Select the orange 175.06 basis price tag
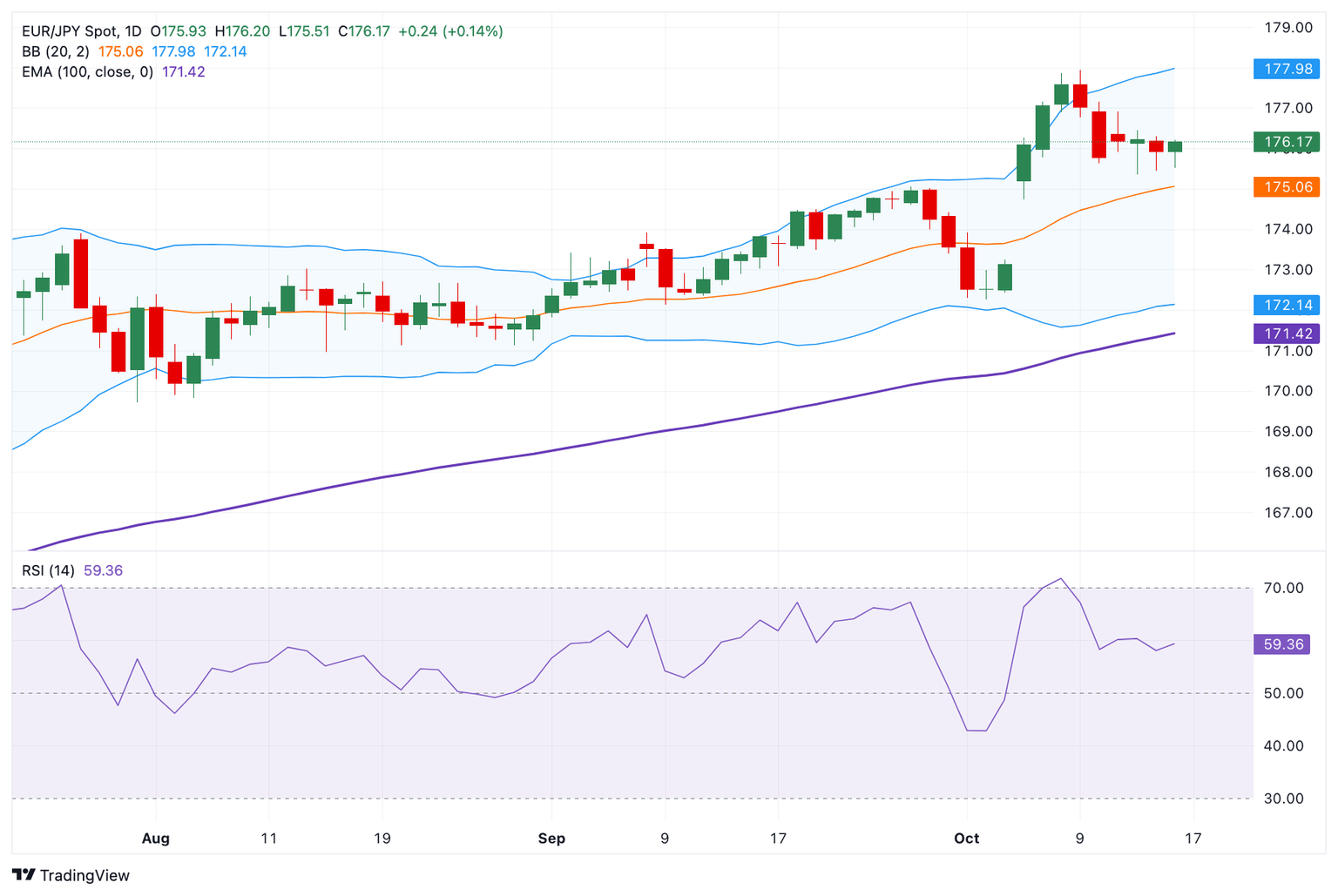The height and width of the screenshot is (896, 1338). [x=1287, y=187]
